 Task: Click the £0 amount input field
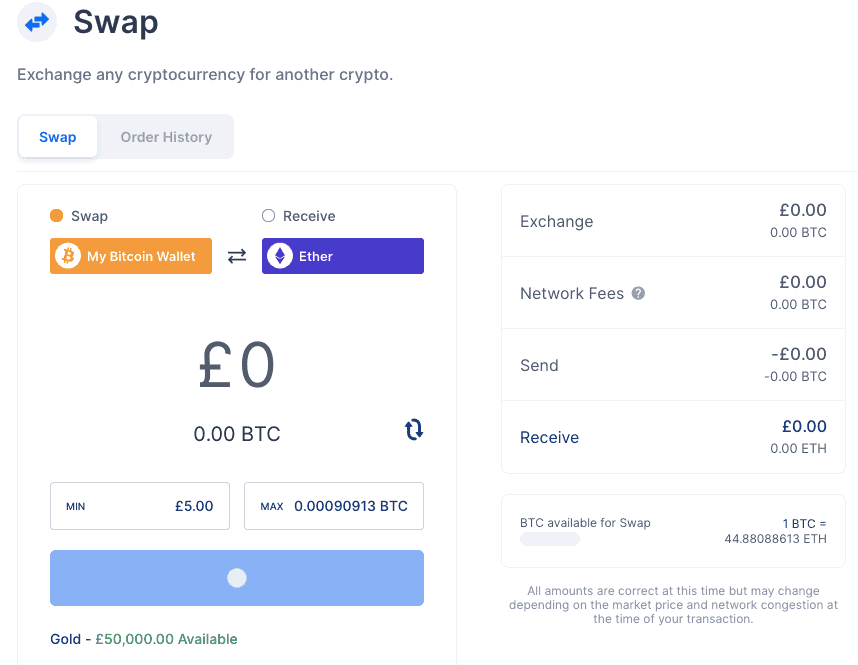pos(237,366)
